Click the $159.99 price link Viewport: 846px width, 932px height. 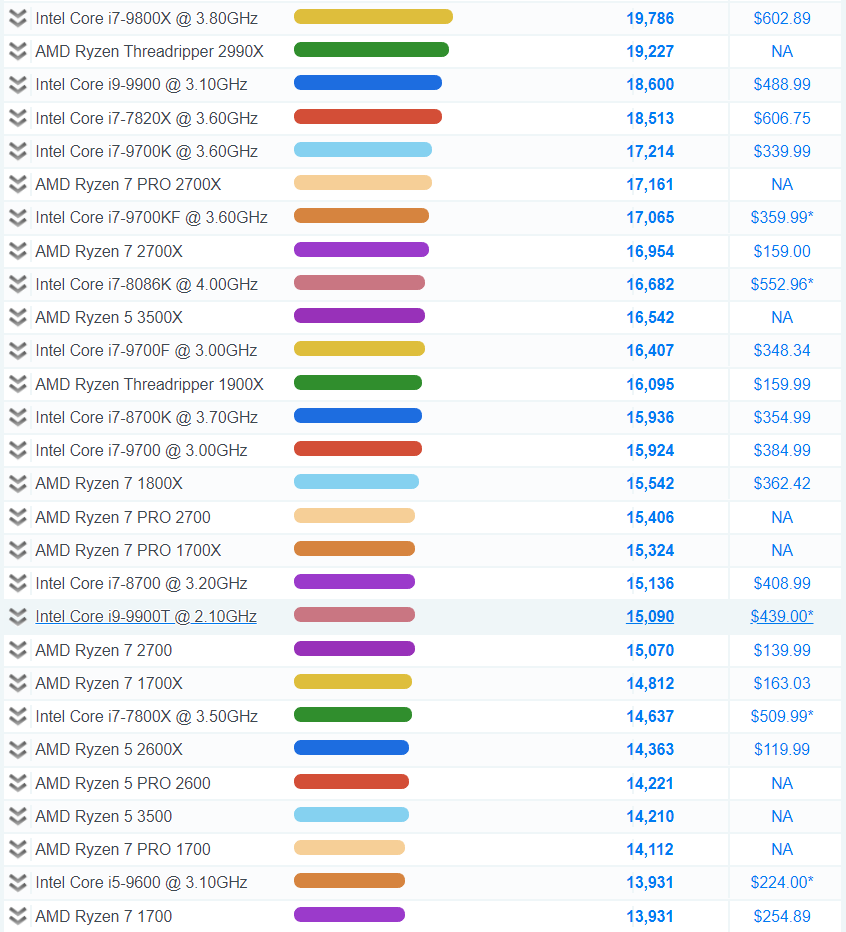pos(782,385)
